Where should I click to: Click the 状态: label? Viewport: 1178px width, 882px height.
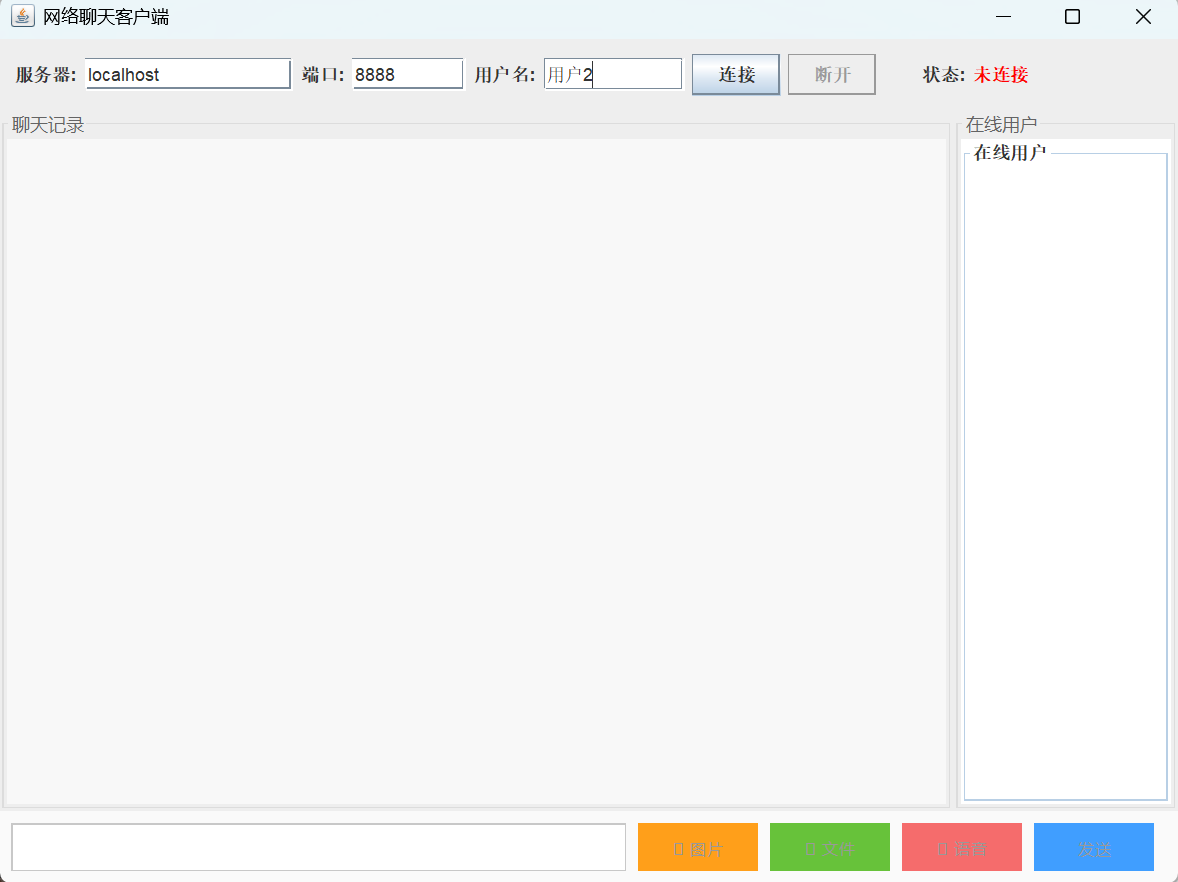click(944, 74)
